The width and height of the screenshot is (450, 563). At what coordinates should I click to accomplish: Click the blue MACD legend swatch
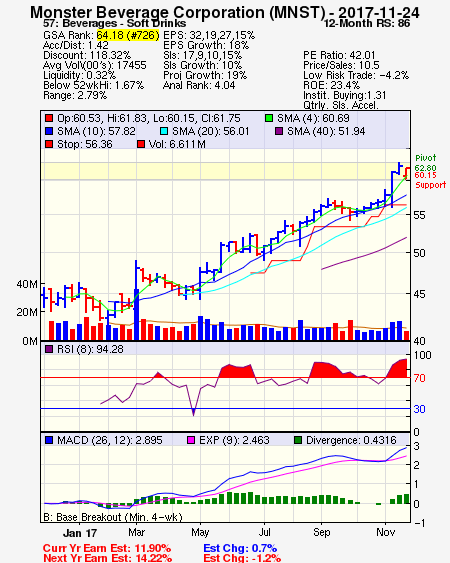49,440
